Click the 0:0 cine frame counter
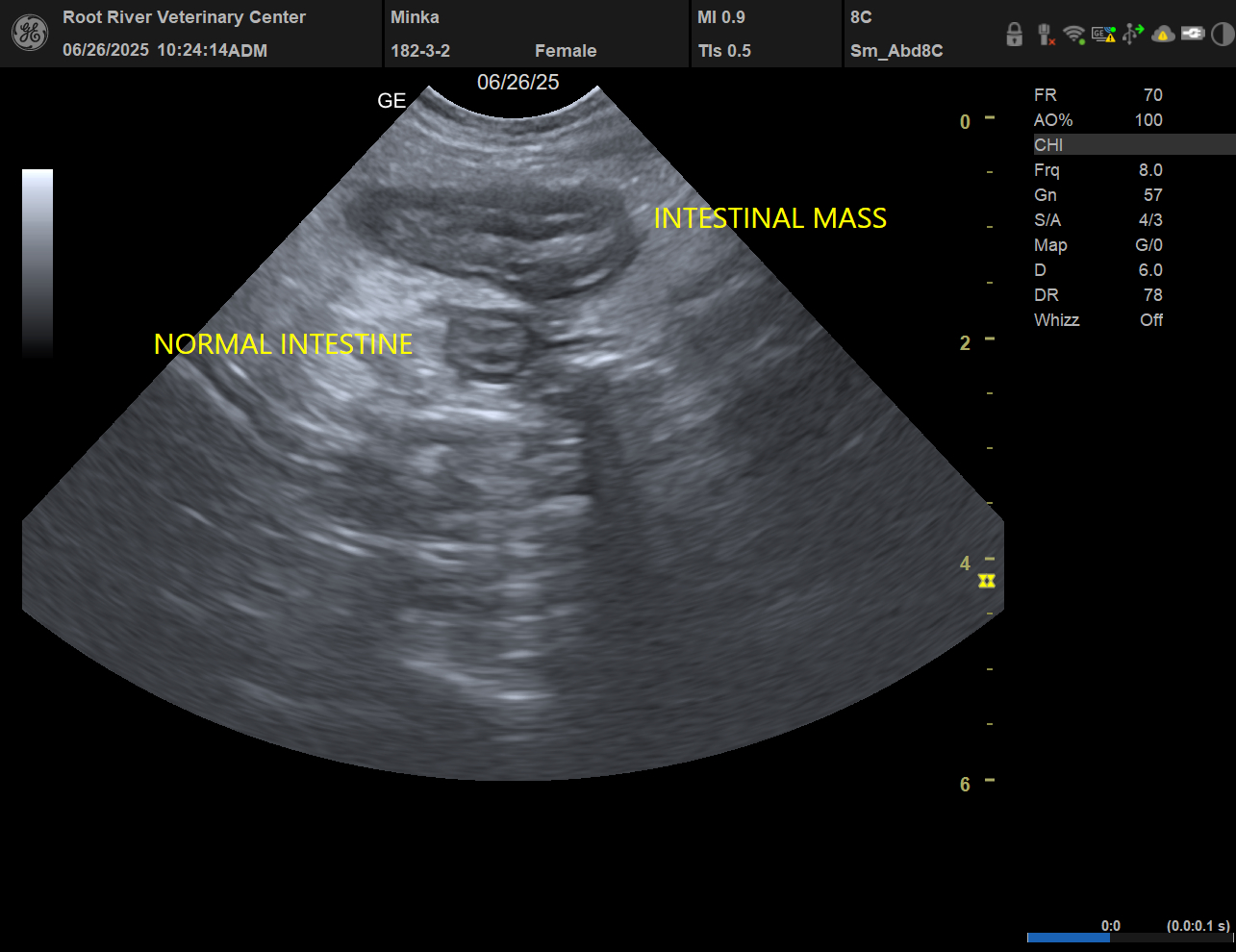The width and height of the screenshot is (1236, 952). click(x=1111, y=926)
